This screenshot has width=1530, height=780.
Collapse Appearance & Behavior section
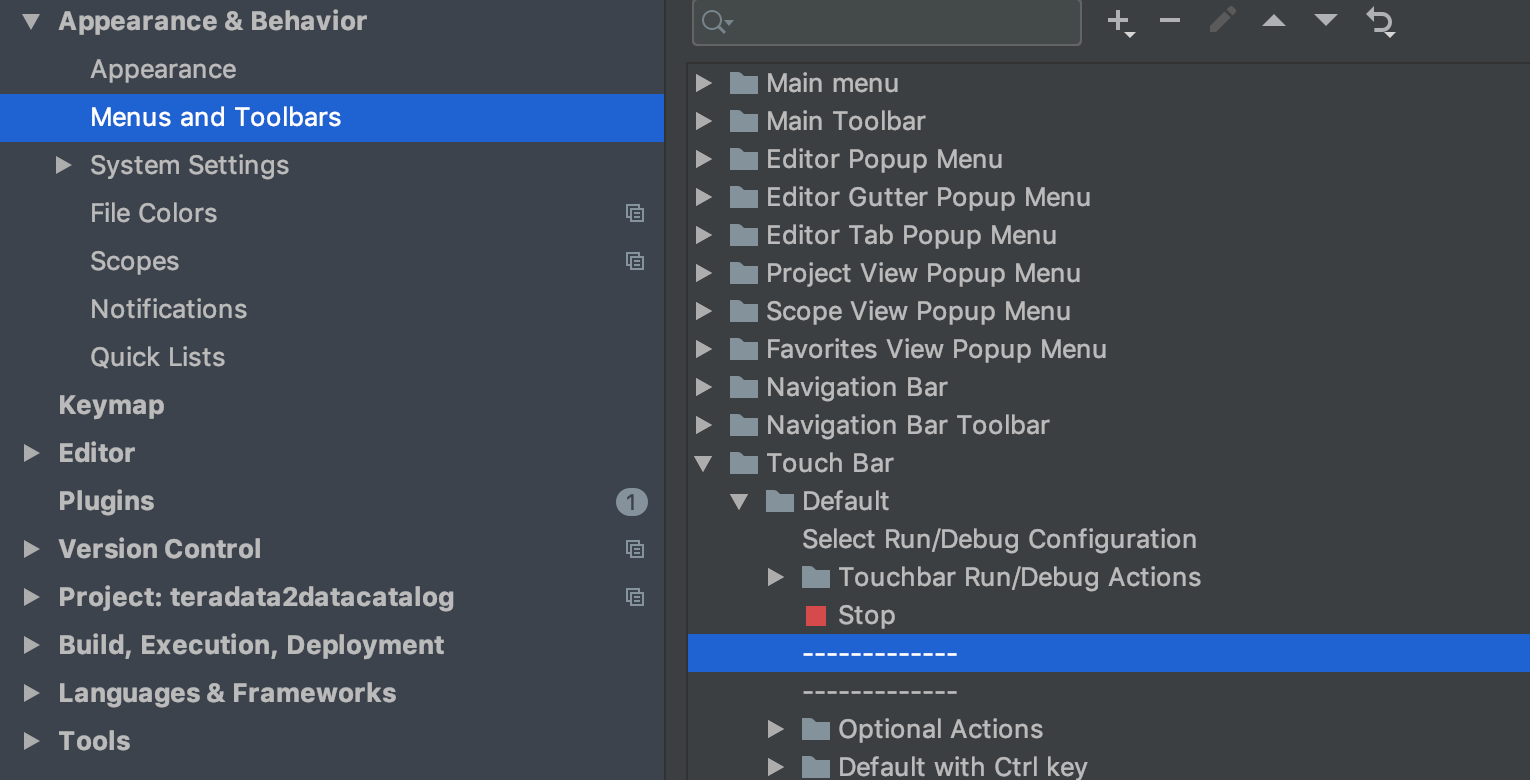[32, 21]
